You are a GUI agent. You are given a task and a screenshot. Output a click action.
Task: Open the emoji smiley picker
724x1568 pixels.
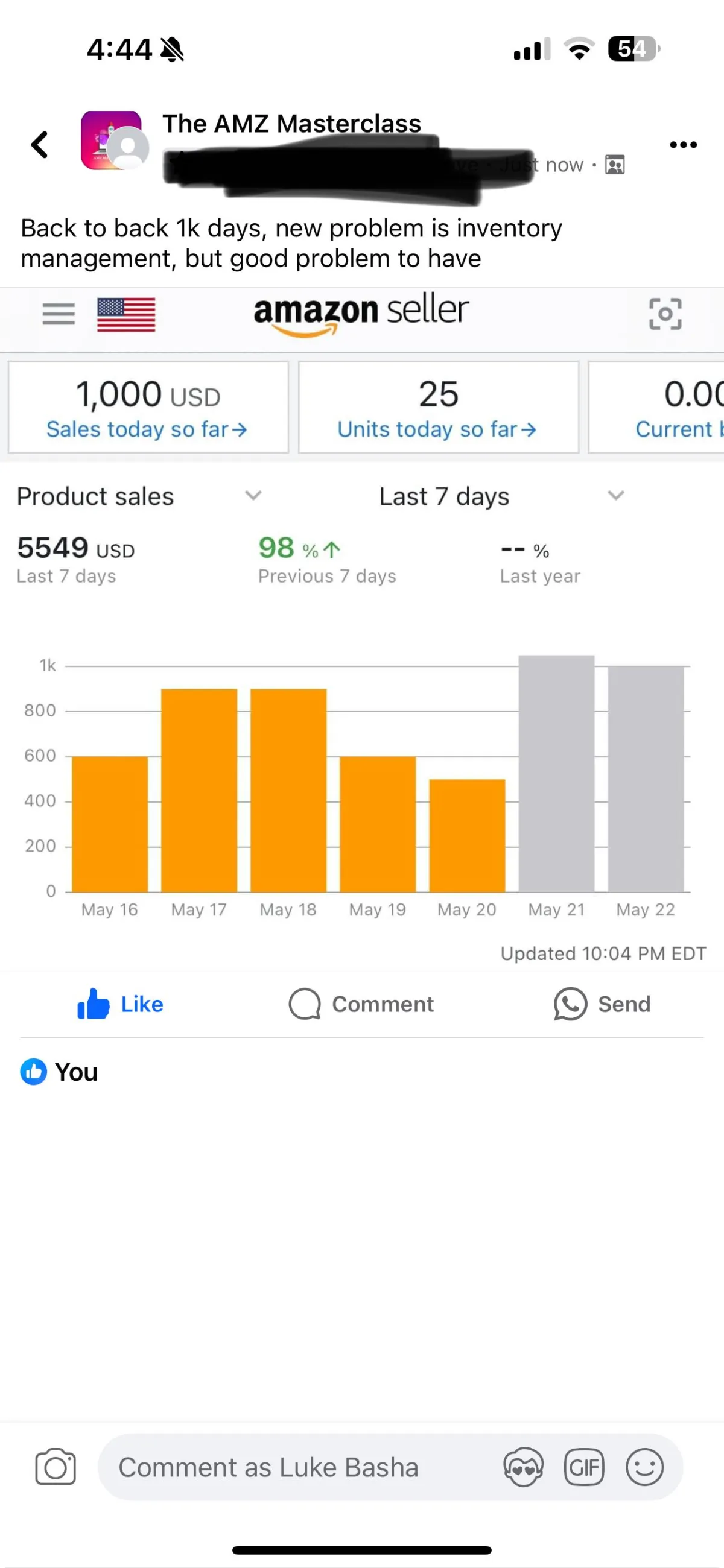click(644, 1467)
